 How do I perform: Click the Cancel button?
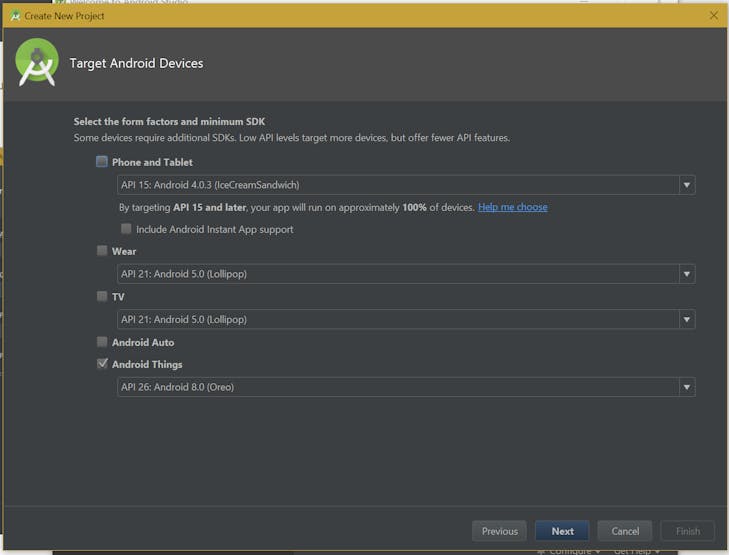tap(625, 531)
